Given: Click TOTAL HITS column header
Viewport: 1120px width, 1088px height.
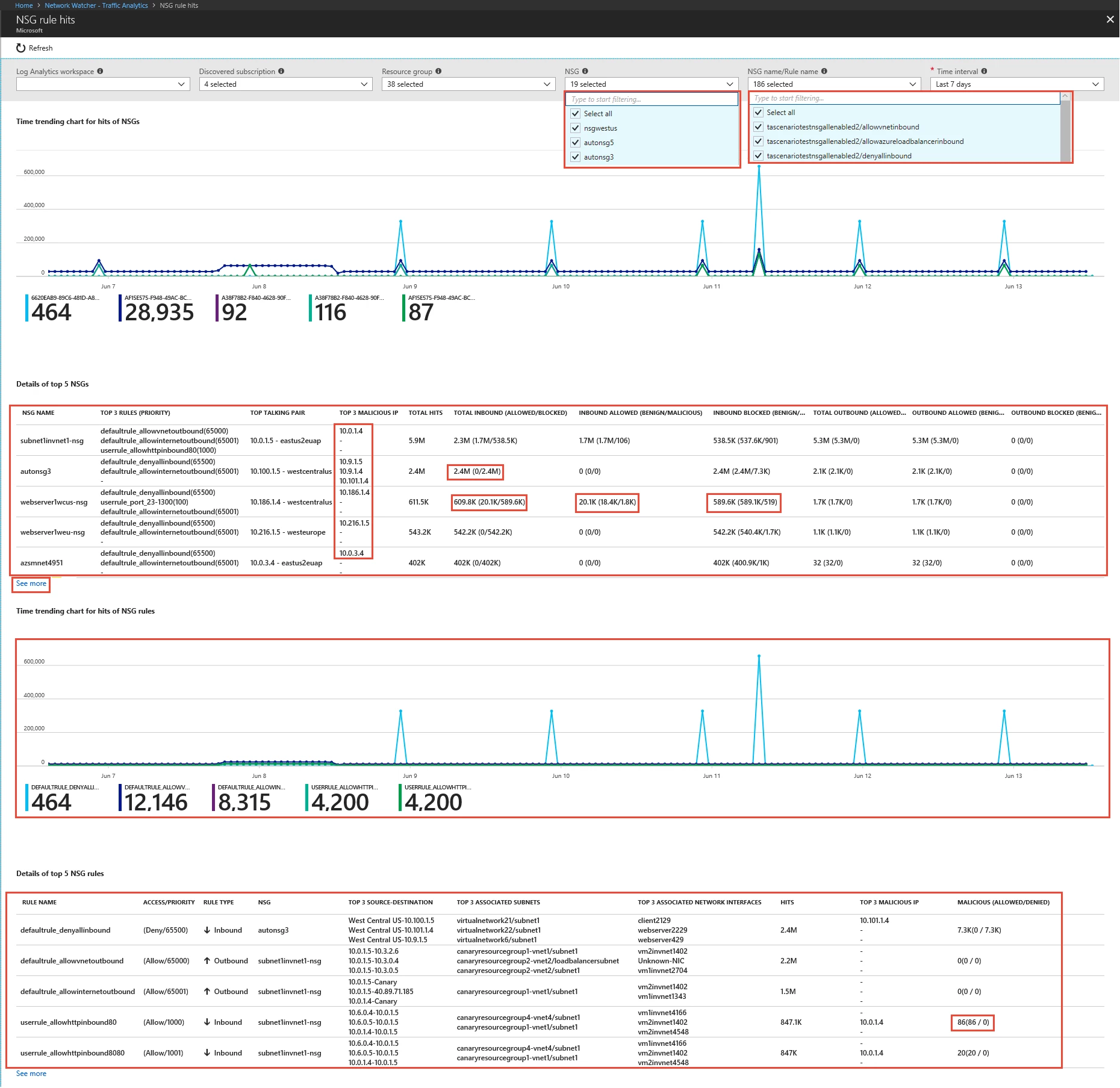Looking at the screenshot, I should (x=425, y=413).
